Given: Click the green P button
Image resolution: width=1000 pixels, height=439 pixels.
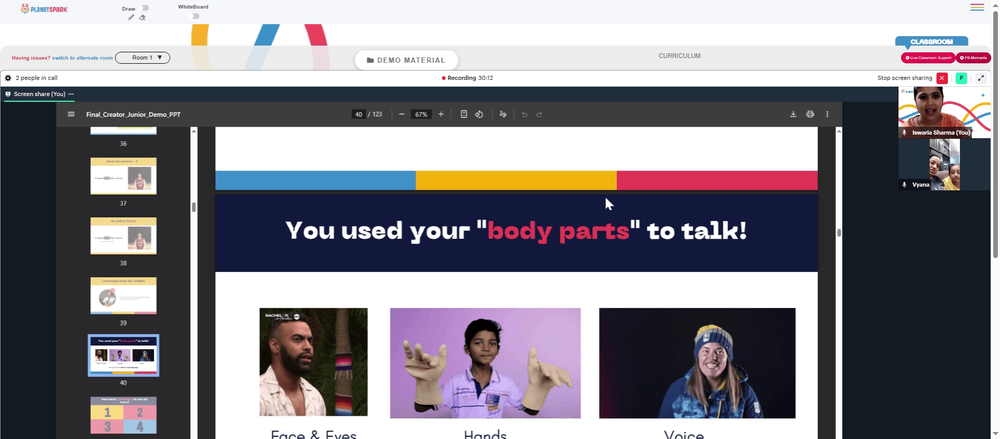Looking at the screenshot, I should pyautogui.click(x=961, y=78).
